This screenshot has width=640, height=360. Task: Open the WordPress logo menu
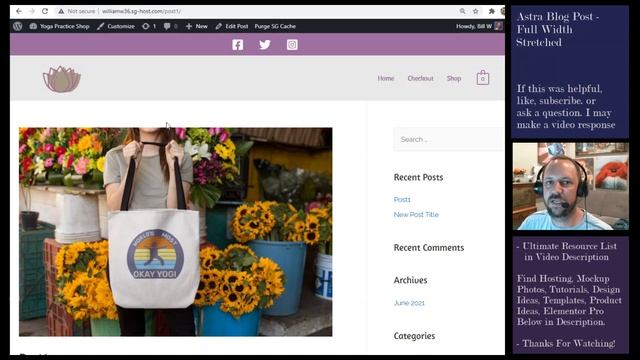[17, 26]
